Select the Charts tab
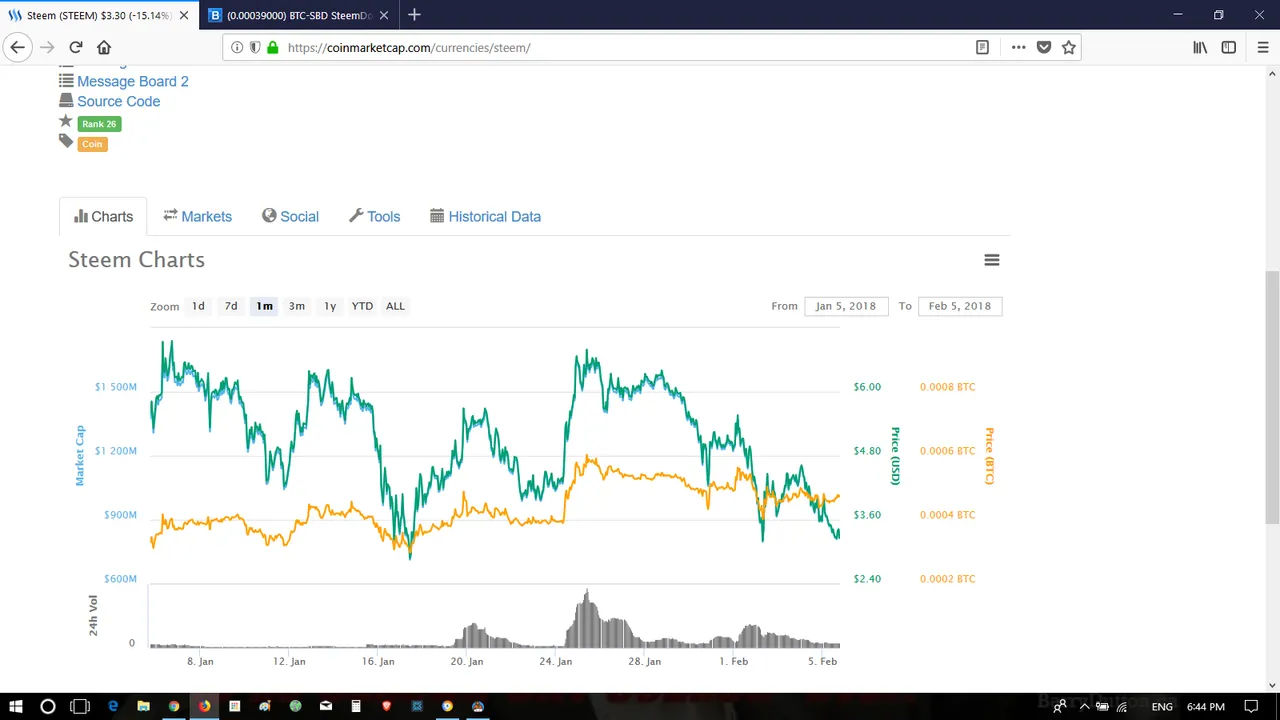Viewport: 1280px width, 720px height. (x=103, y=216)
